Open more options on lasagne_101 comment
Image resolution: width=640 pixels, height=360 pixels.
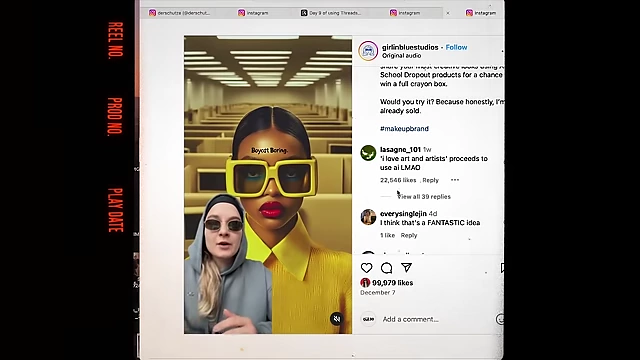click(455, 180)
